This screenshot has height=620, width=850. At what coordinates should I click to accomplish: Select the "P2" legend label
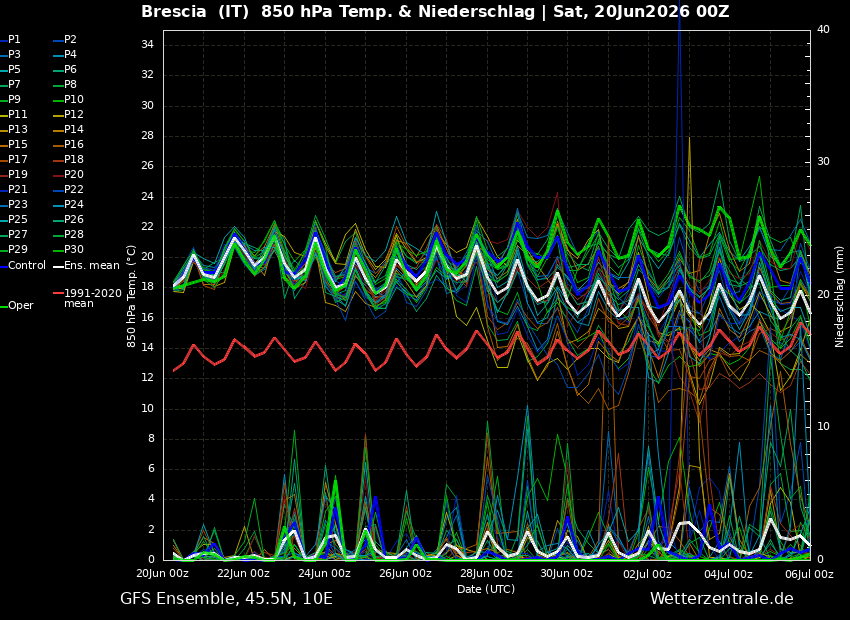[70, 40]
